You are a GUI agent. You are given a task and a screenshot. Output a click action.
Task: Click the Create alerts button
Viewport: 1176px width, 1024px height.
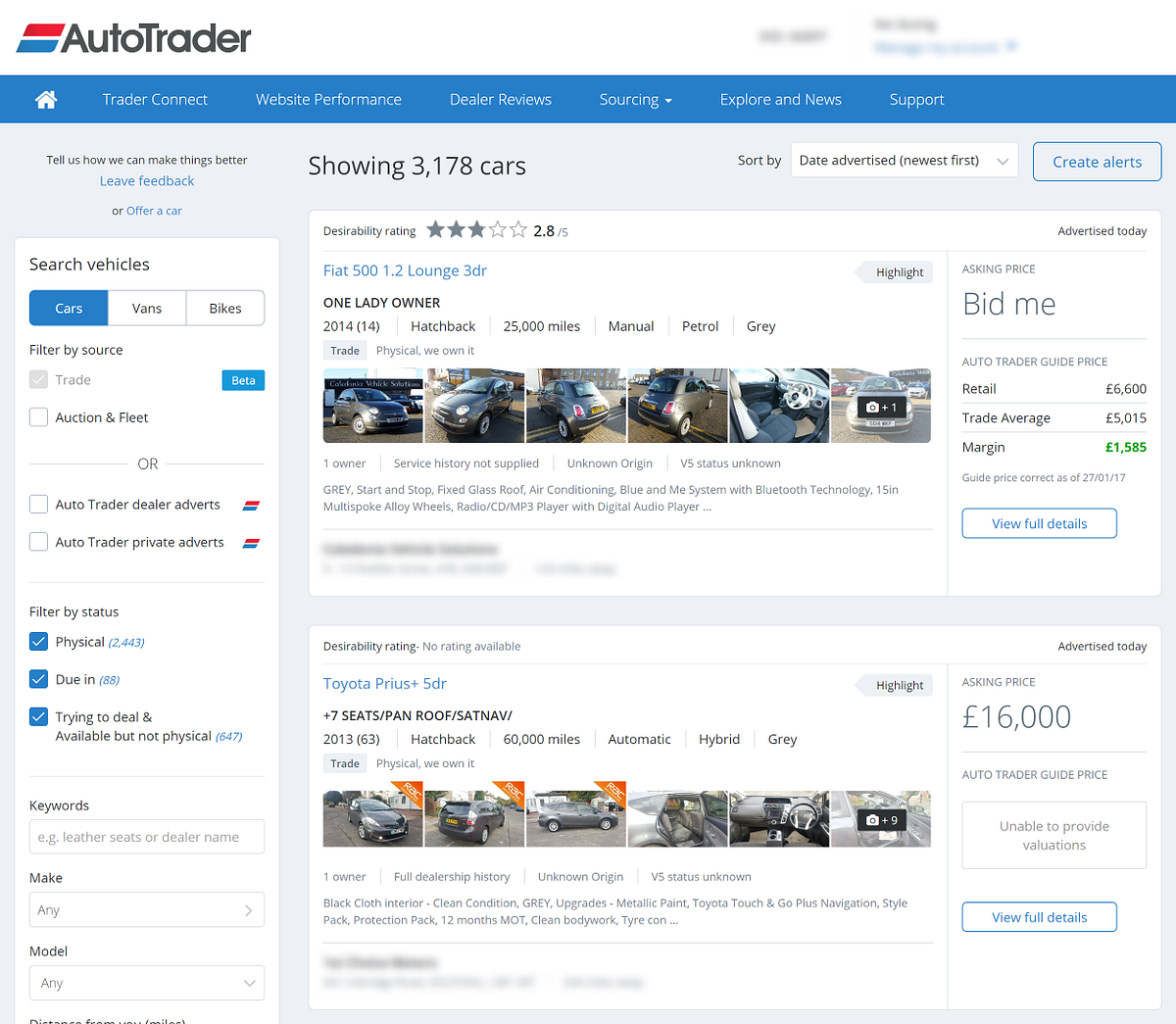(1097, 161)
